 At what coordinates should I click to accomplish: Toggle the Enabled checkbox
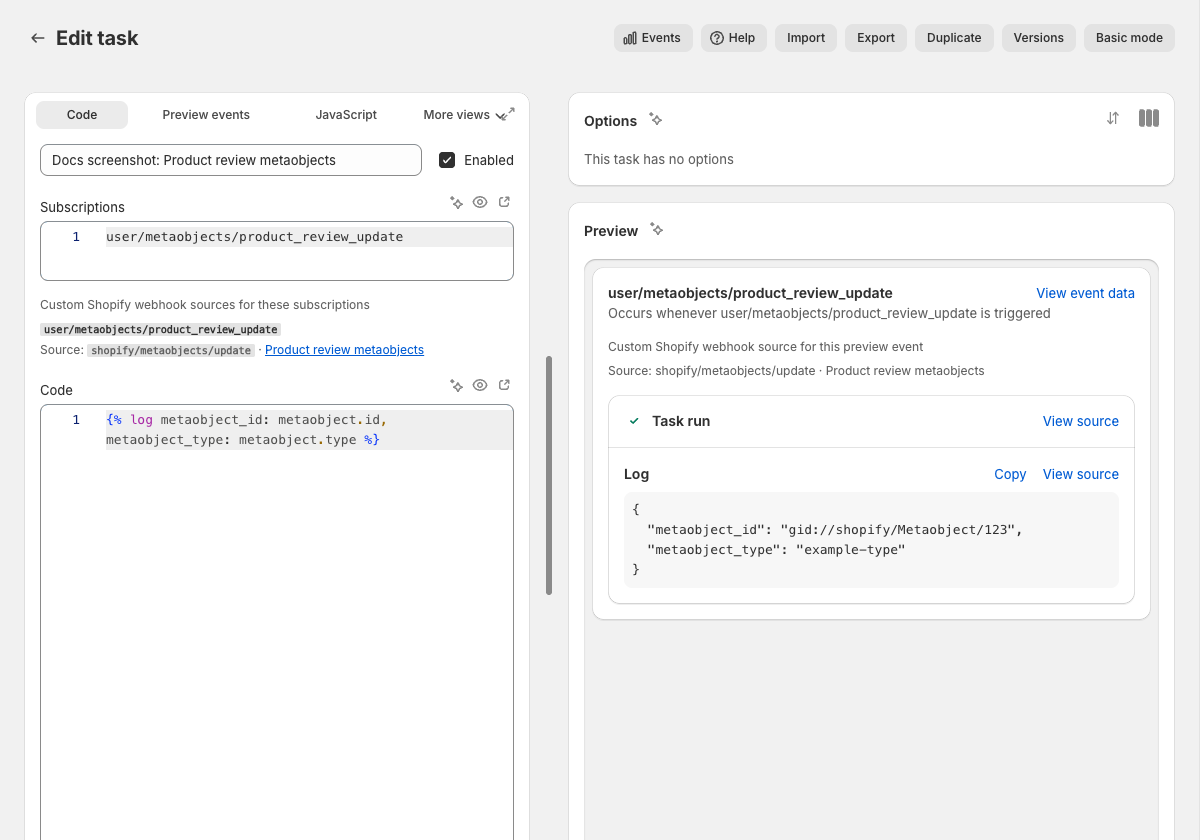coord(447,160)
